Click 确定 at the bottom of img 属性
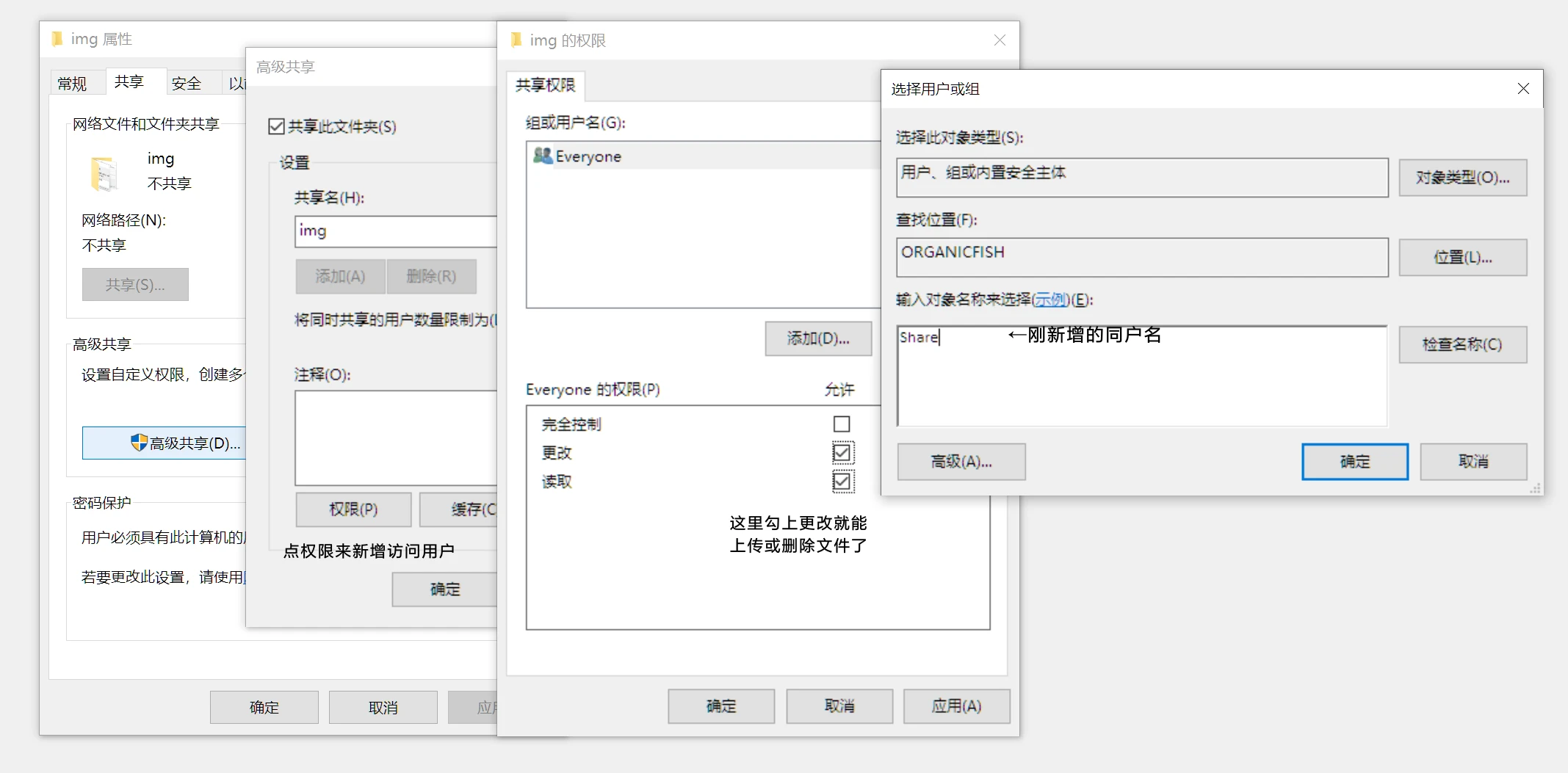Viewport: 1568px width, 773px height. [264, 707]
